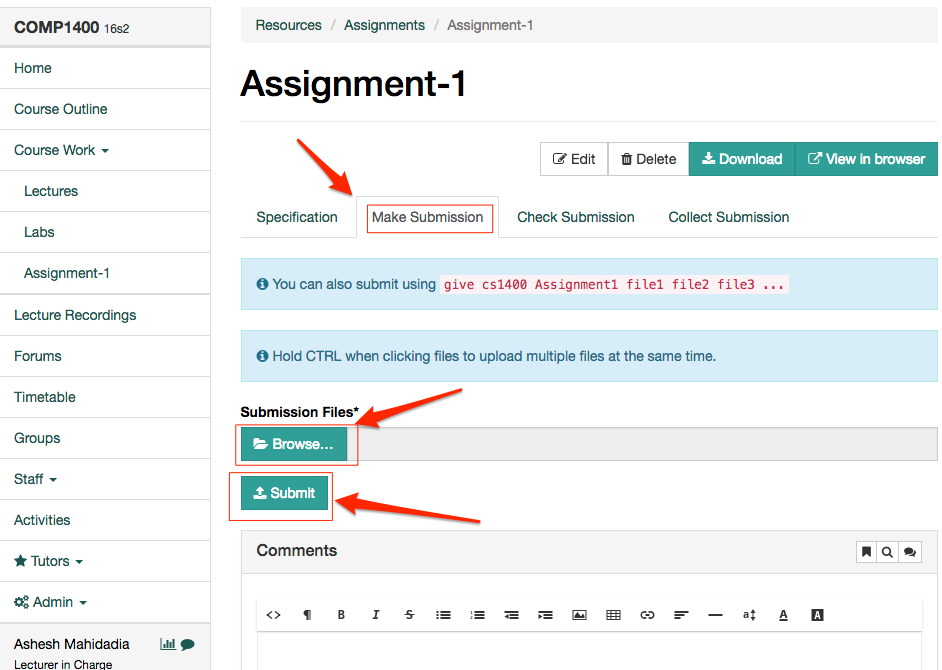The image size is (942, 670).
Task: Increase indent in comment editor
Action: [x=545, y=615]
